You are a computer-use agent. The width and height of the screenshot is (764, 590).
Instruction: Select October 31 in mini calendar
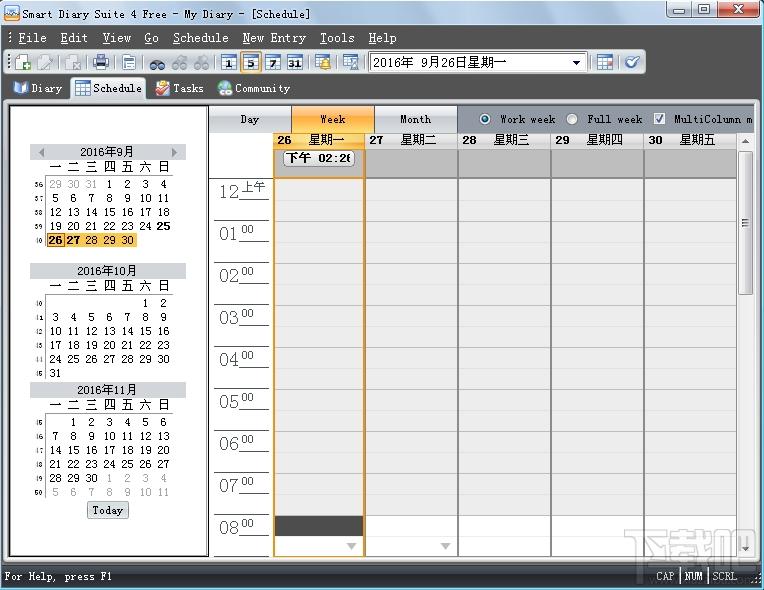[56, 373]
